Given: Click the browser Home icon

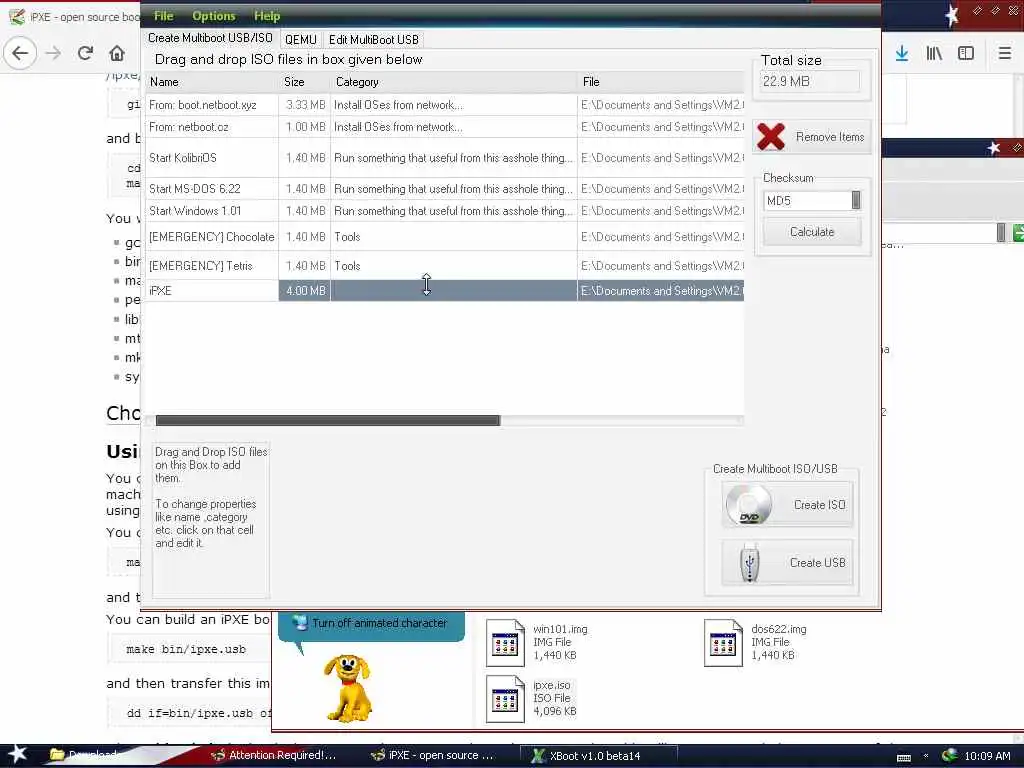Looking at the screenshot, I should (116, 53).
